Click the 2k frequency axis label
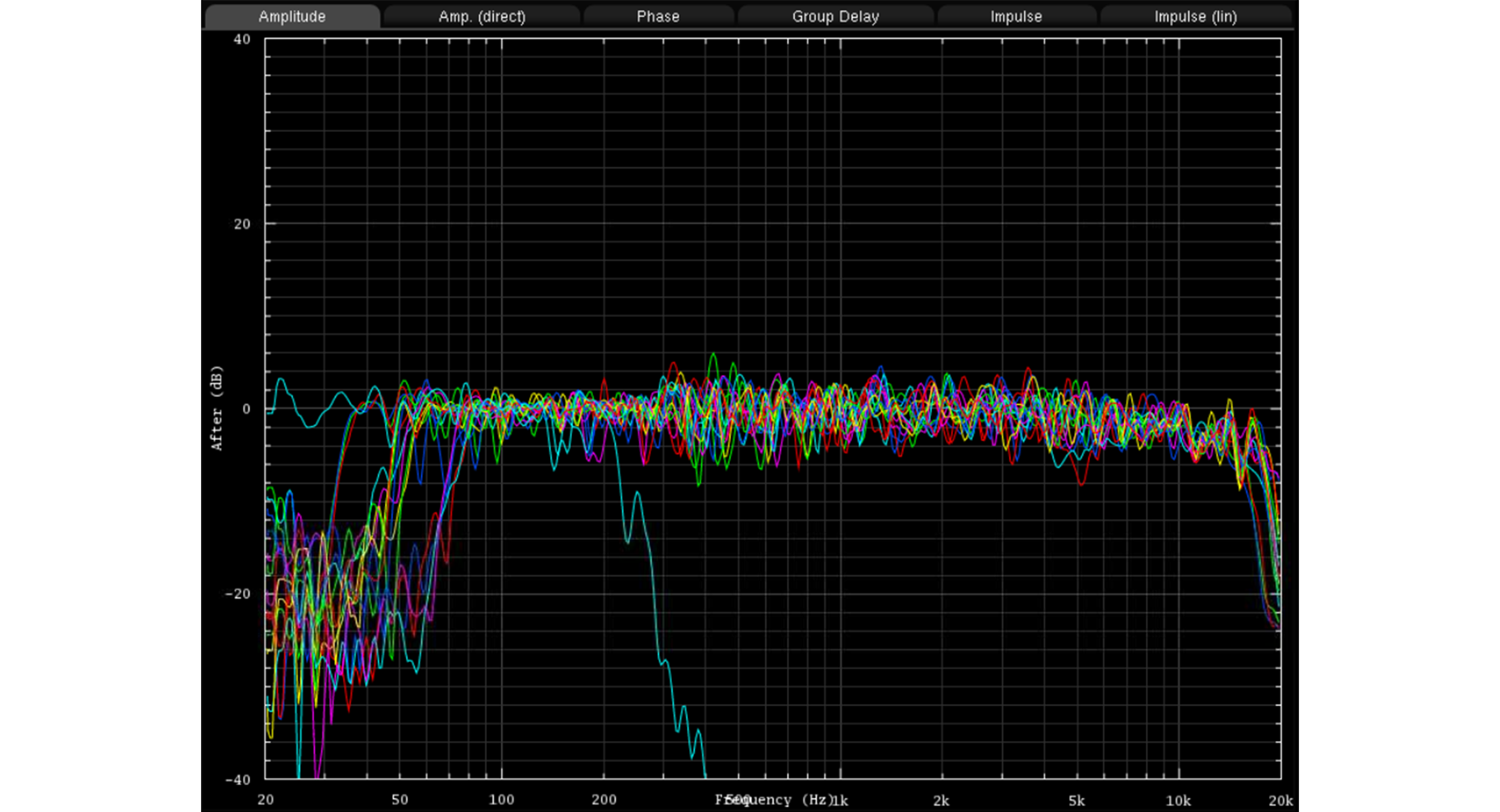The width and height of the screenshot is (1500, 812). (x=941, y=801)
